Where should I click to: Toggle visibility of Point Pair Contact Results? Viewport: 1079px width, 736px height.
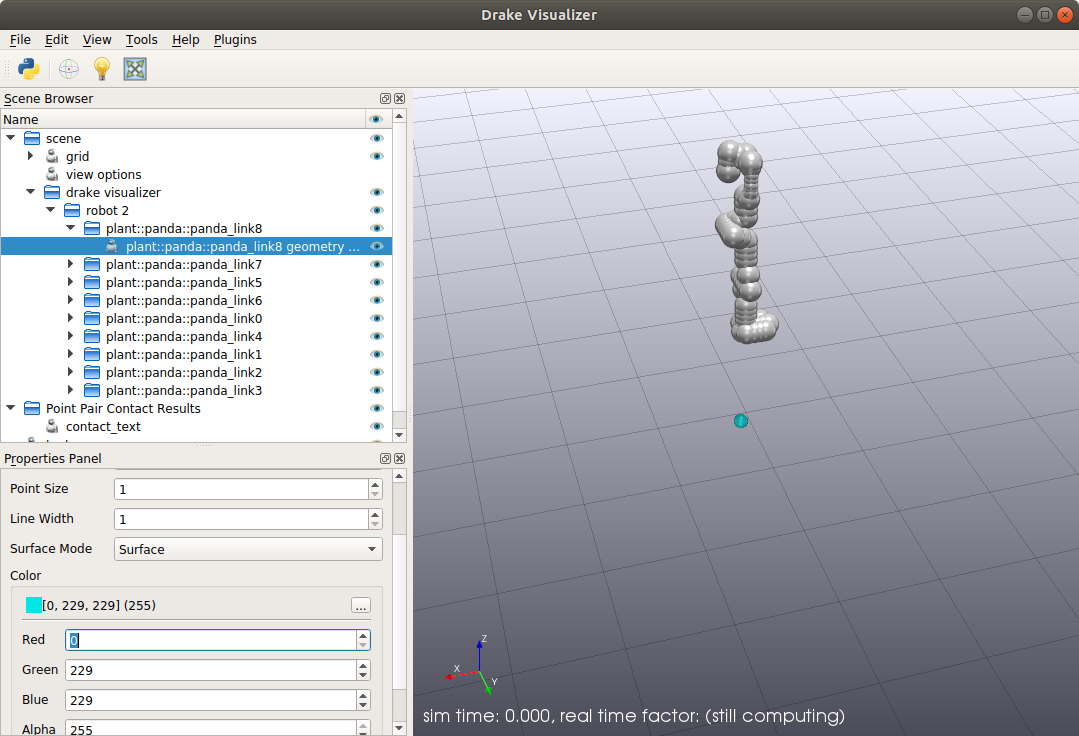click(378, 408)
